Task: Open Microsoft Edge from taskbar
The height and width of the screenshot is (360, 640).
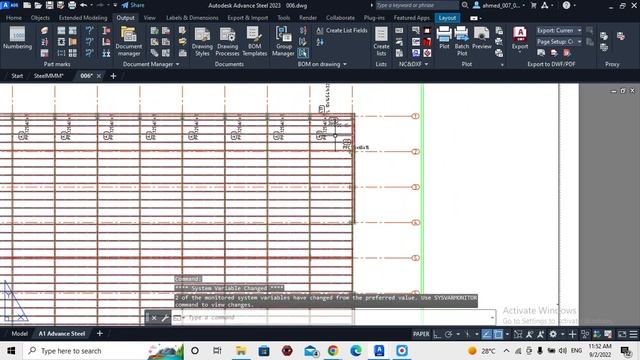Action: (x=356, y=351)
